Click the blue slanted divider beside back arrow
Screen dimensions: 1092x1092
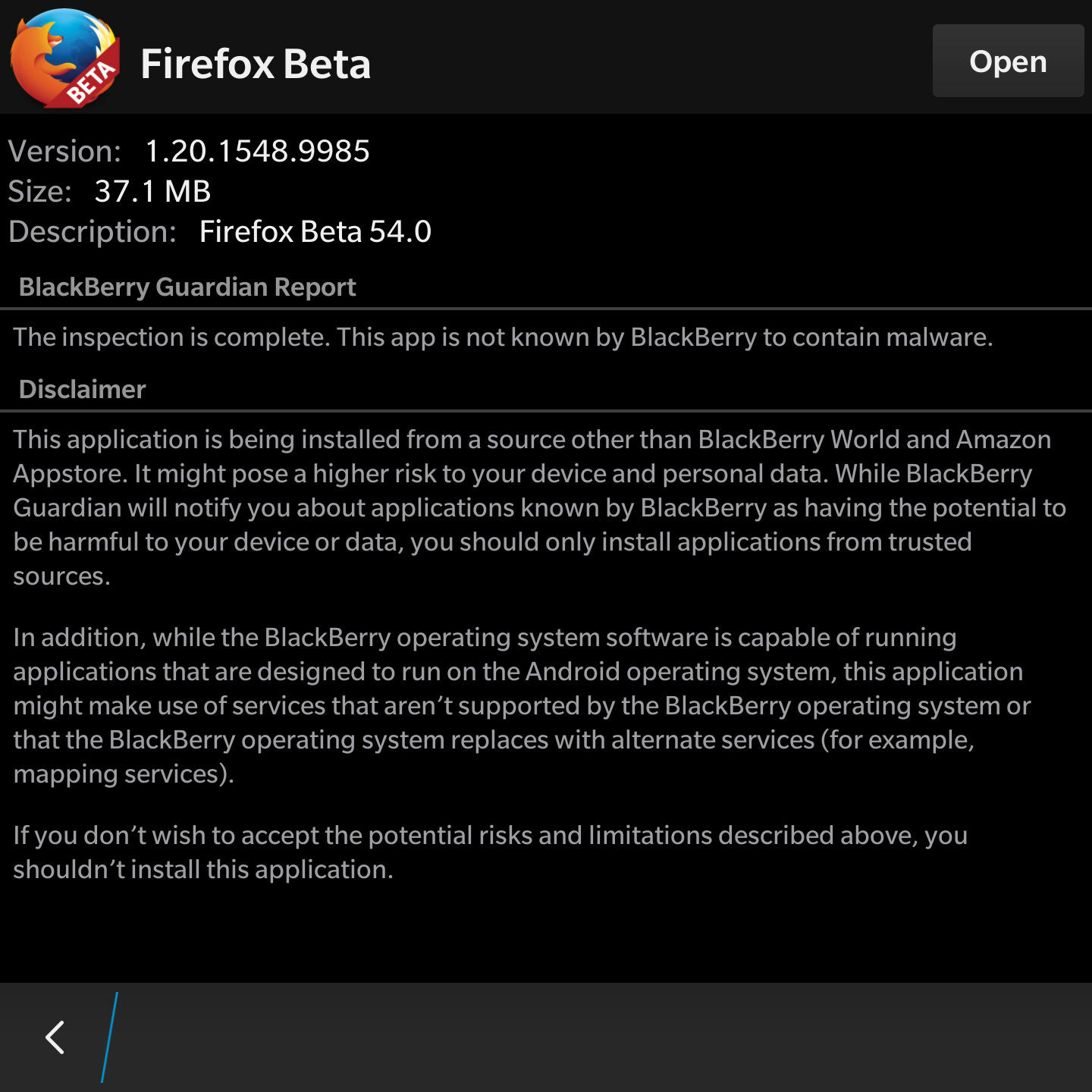tap(109, 1037)
